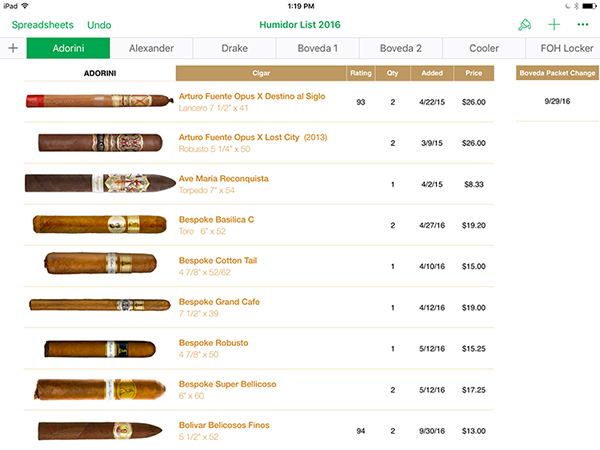
Task: Select the Price column header
Action: pyautogui.click(x=474, y=73)
